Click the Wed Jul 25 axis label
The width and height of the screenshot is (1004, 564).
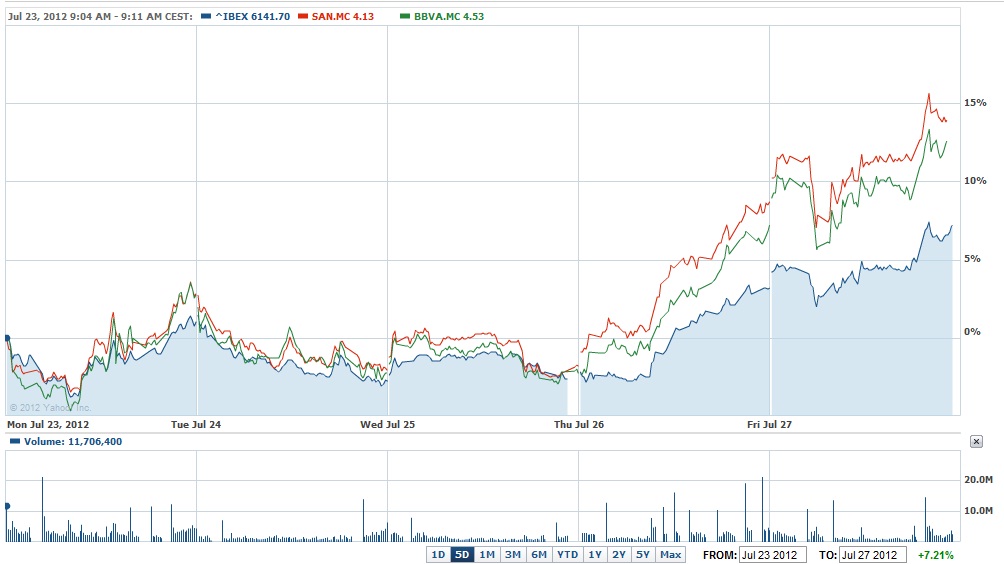pyautogui.click(x=387, y=424)
